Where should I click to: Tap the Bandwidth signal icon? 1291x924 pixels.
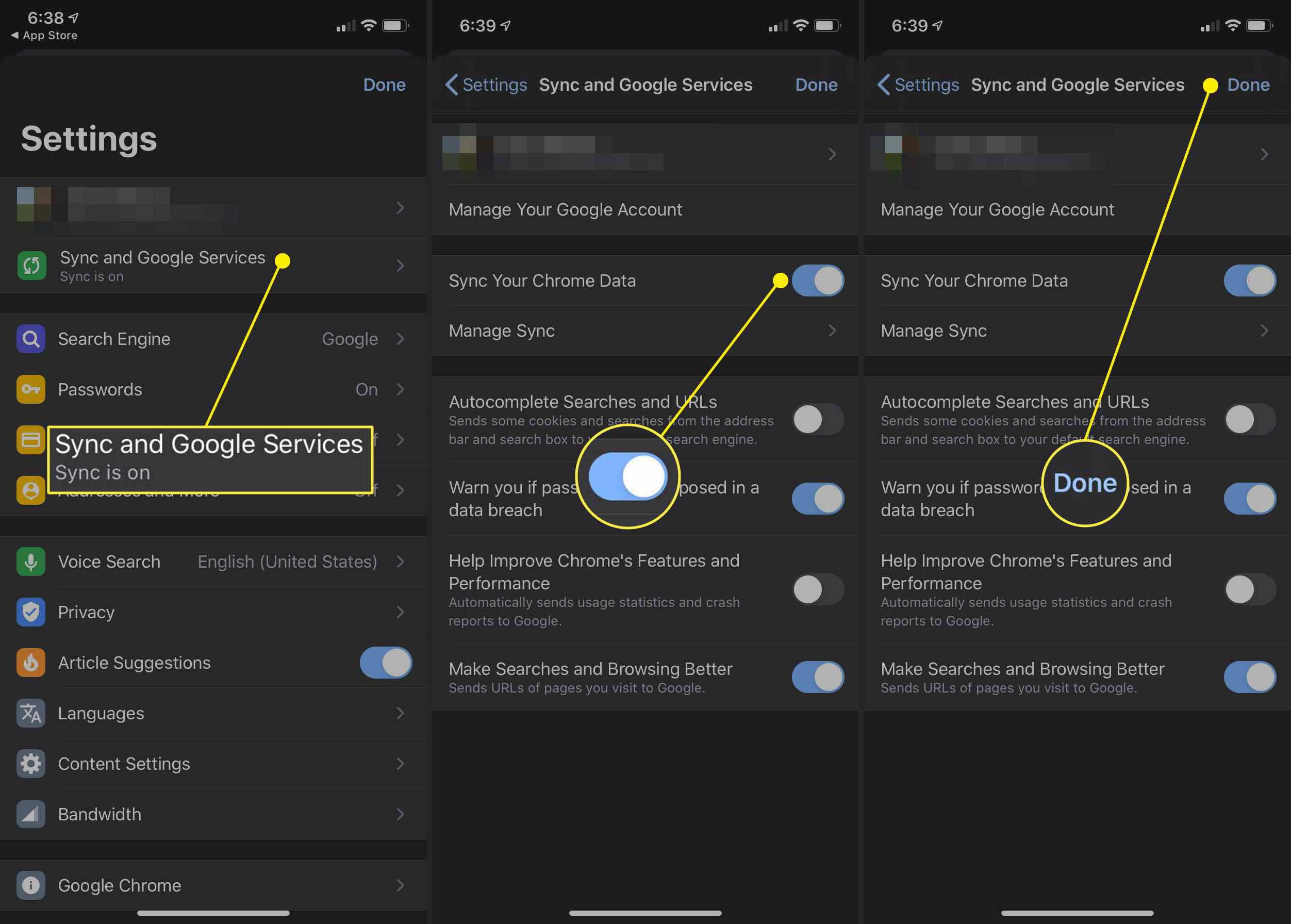(31, 814)
